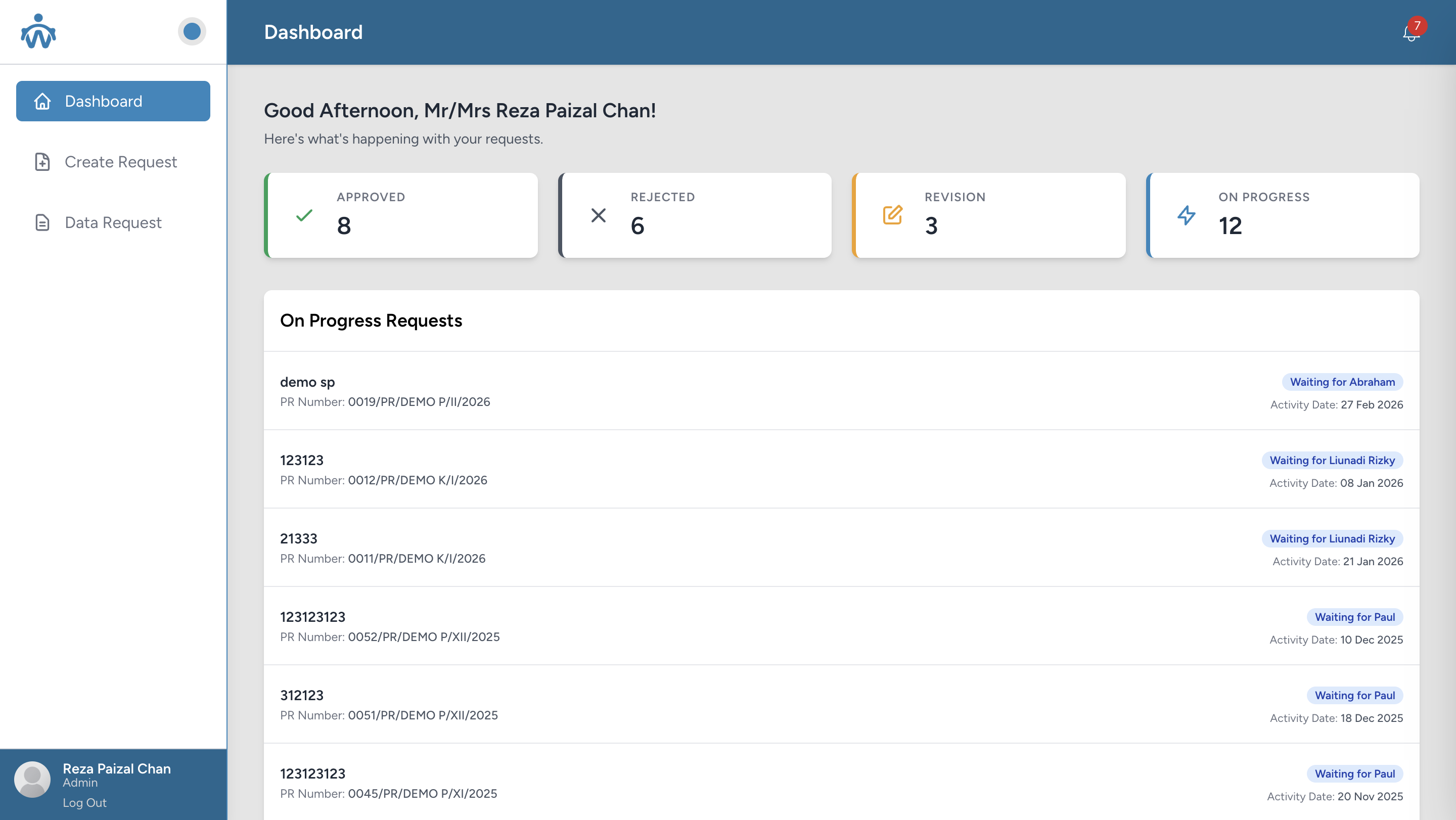1456x820 pixels.
Task: Open the Data Request menu item
Action: click(x=113, y=222)
